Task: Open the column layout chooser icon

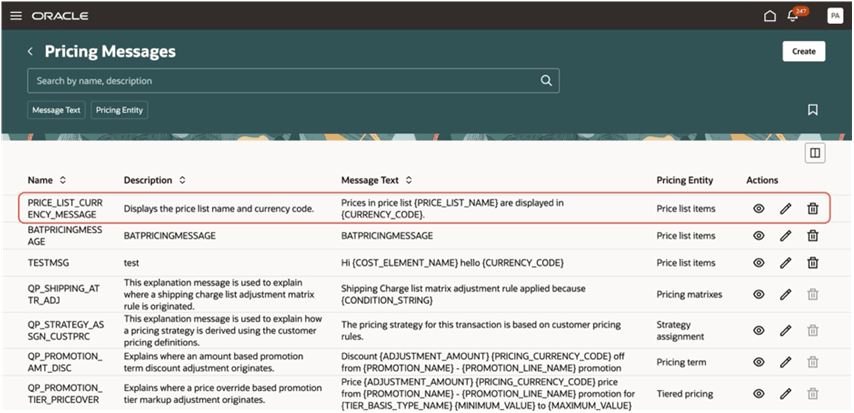Action: [x=815, y=153]
